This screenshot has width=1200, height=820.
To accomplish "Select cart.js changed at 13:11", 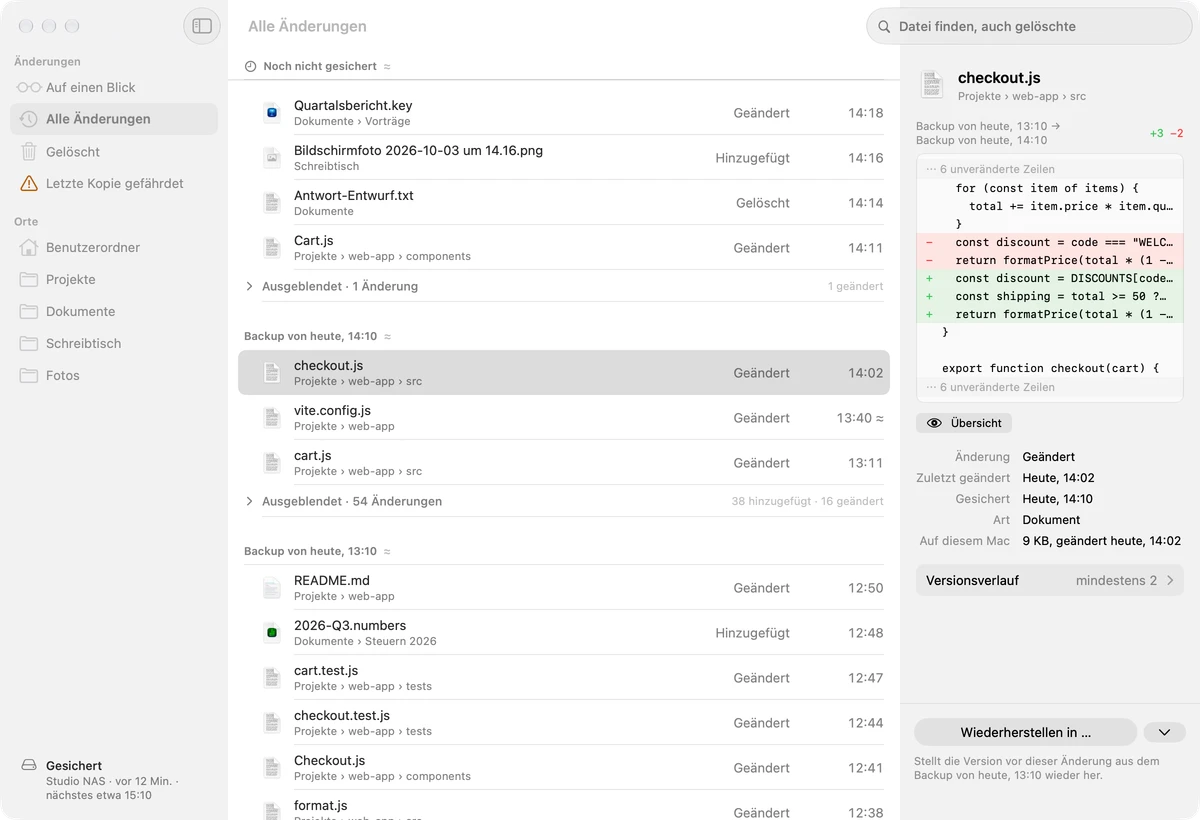I will (564, 463).
